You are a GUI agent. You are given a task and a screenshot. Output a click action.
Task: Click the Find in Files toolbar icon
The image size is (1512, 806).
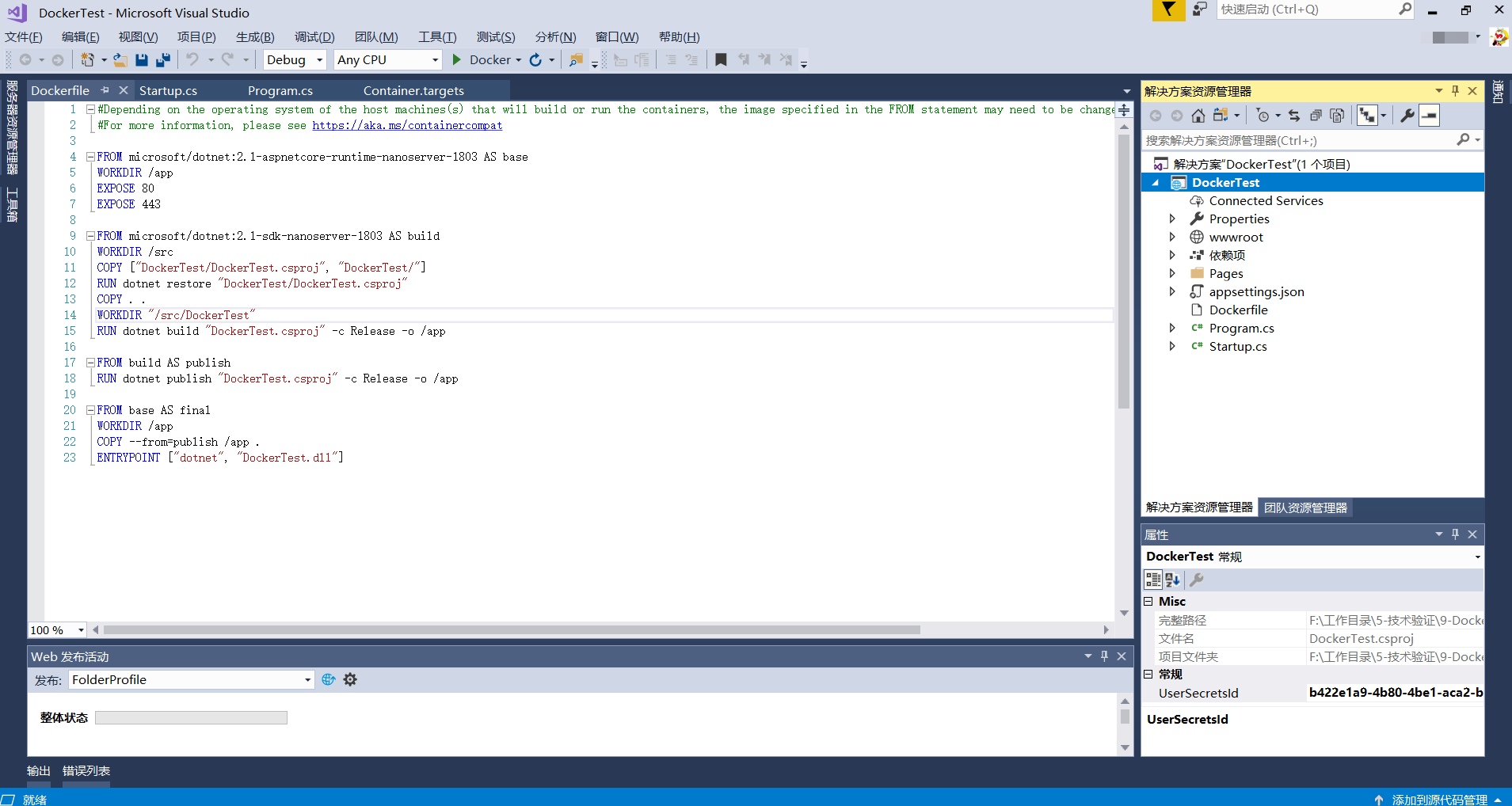(x=576, y=60)
